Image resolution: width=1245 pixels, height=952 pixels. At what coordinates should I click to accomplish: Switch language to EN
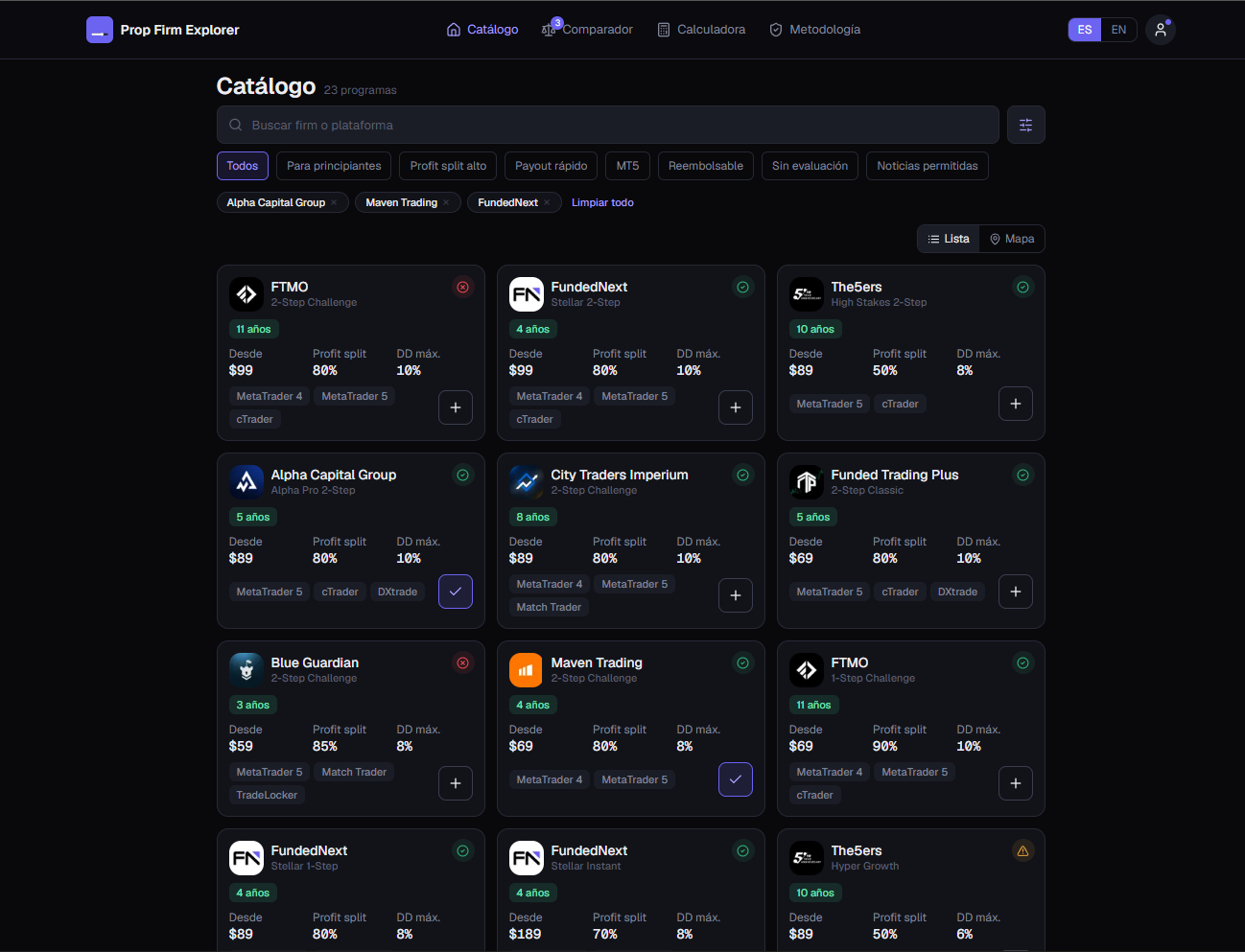1118,30
